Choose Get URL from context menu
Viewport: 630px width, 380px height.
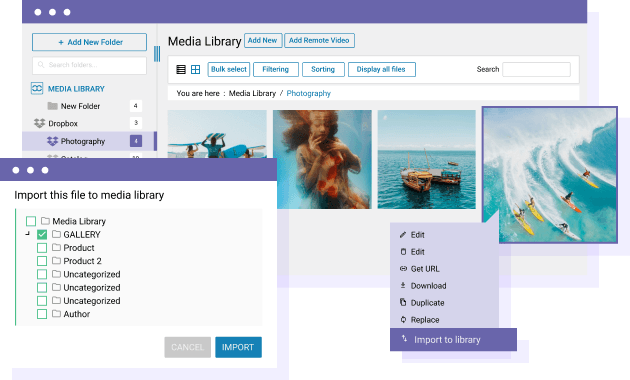click(444, 268)
